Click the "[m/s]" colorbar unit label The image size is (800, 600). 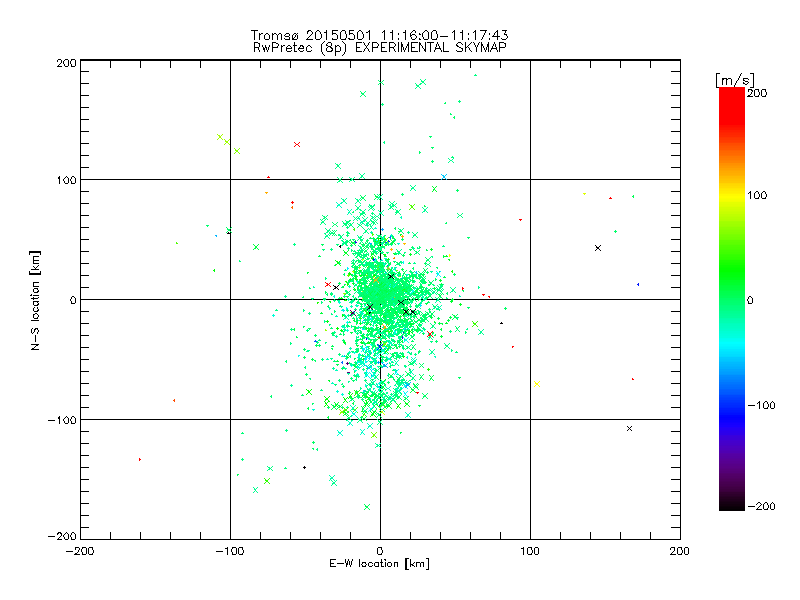pos(735,80)
